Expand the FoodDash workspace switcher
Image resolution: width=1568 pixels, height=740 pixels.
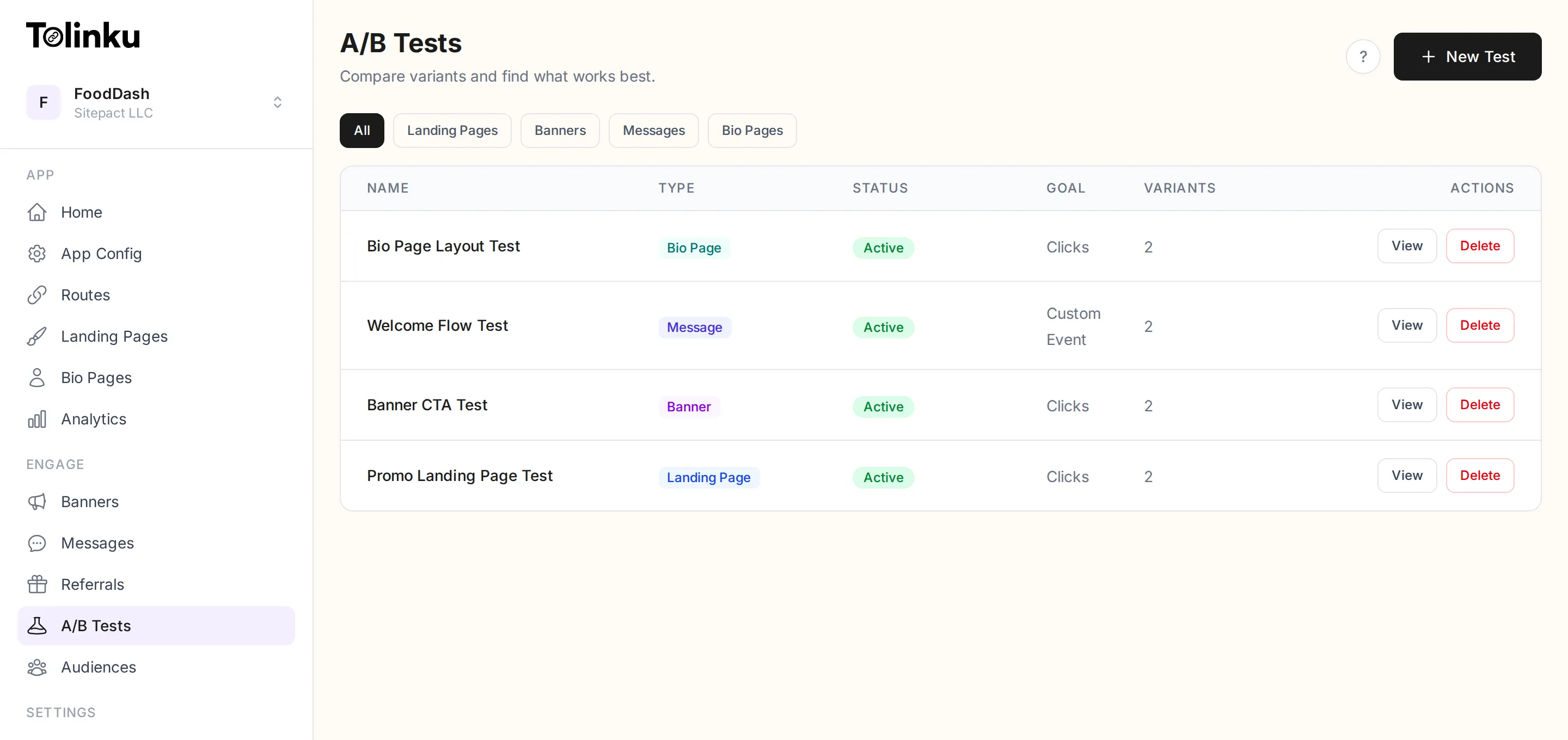(x=278, y=102)
